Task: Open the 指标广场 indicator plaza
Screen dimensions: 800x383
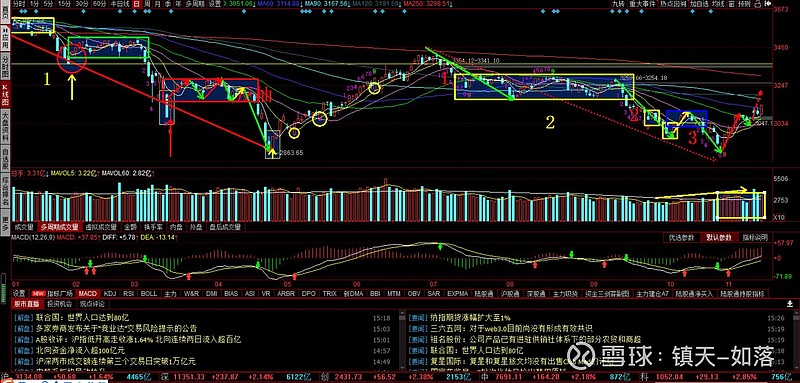Action: click(x=60, y=293)
